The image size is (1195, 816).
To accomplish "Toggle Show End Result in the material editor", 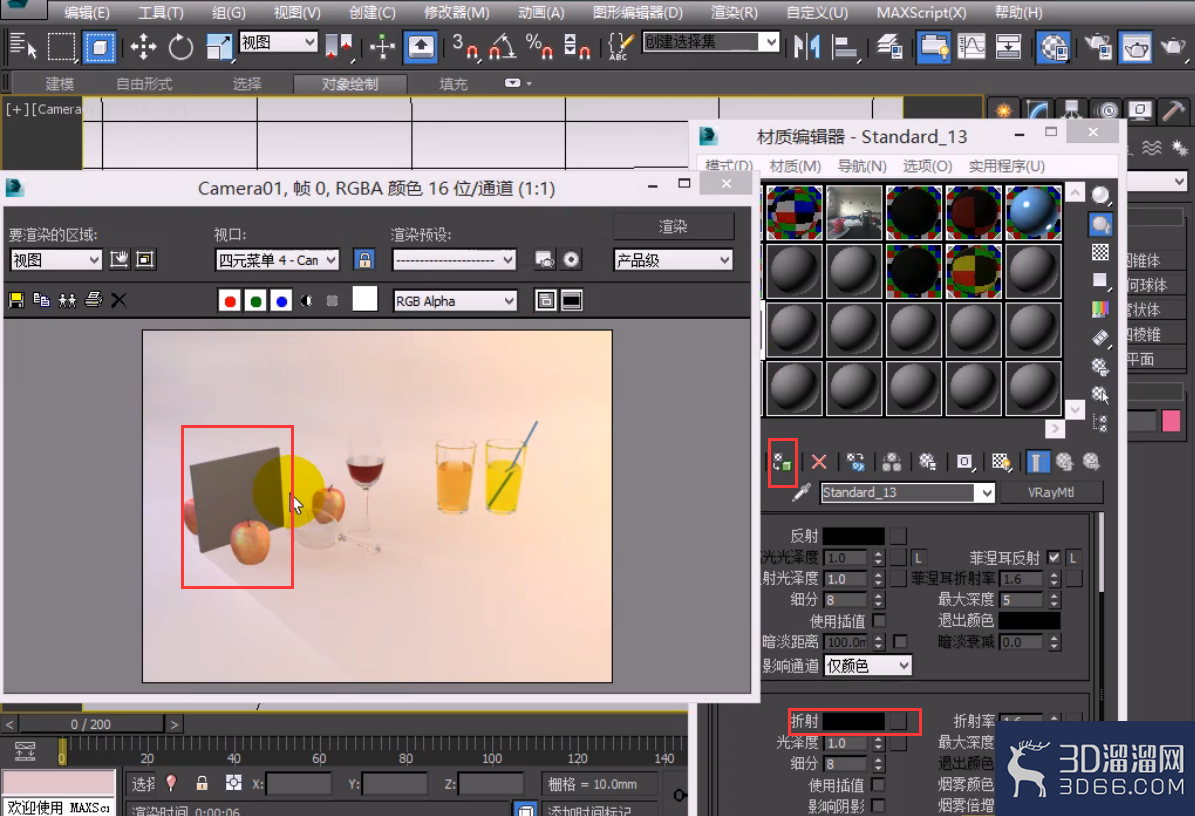I will coord(1037,462).
